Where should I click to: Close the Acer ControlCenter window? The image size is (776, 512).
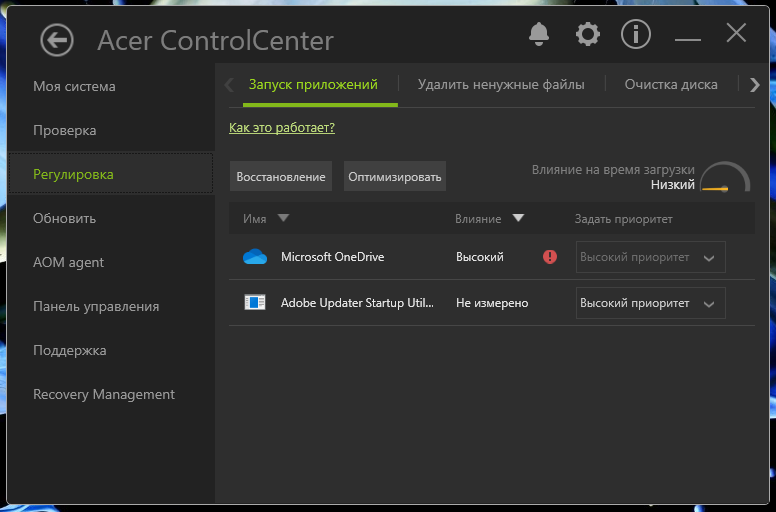[x=736, y=34]
